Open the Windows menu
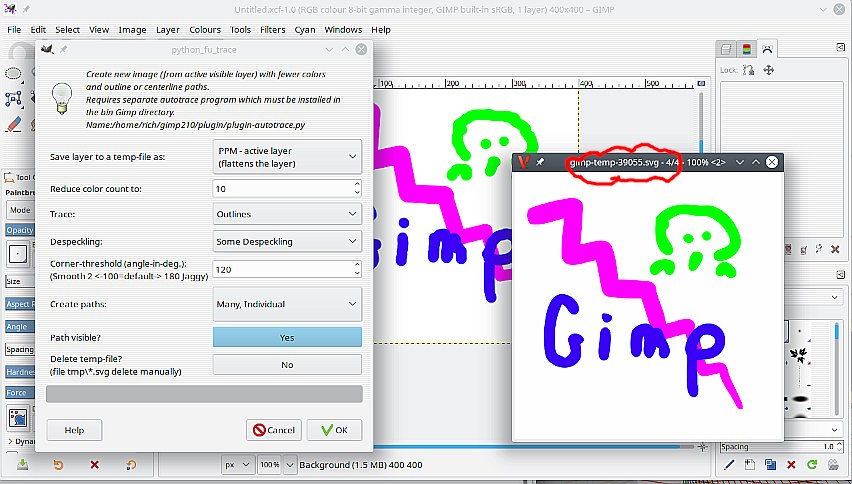Screen dimensions: 852x484 [x=343, y=30]
